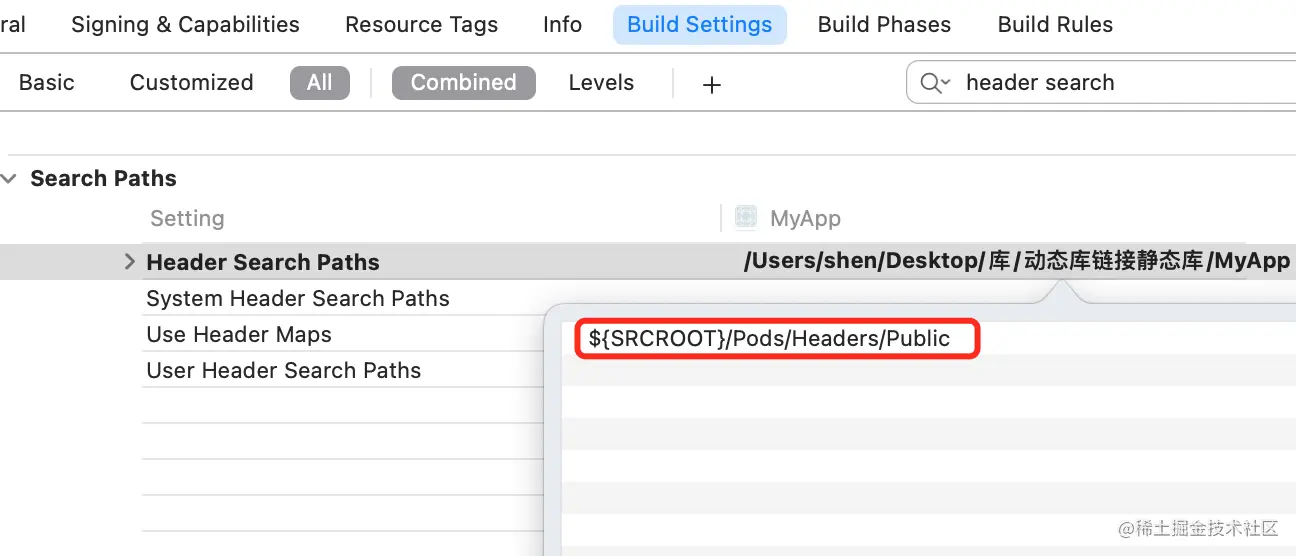
Task: Click the plus add build setting icon
Action: [x=711, y=85]
